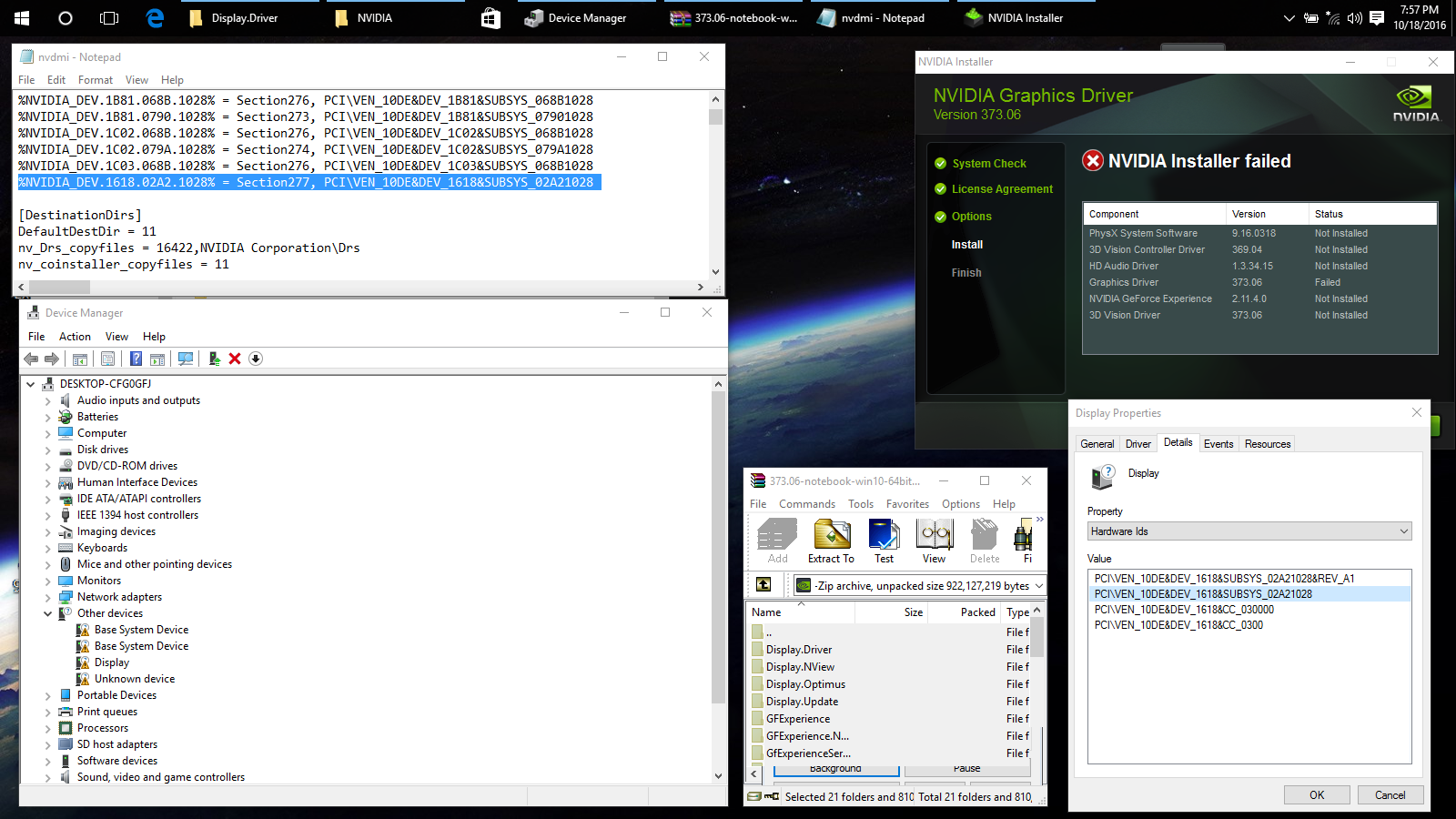Click Forward arrow in Device Manager toolbar
Screen dimensions: 1456x819
tap(52, 359)
